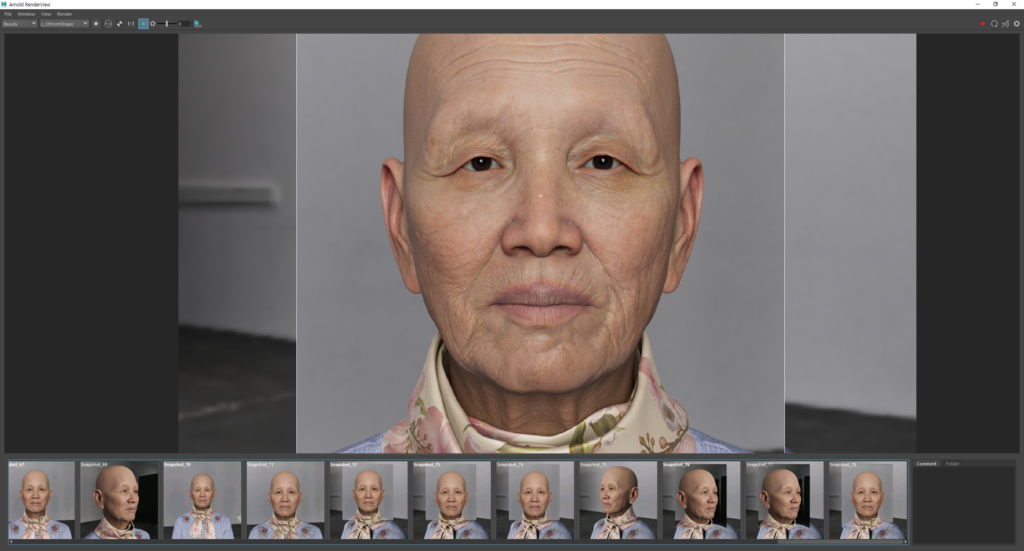Open the Render menu
Image resolution: width=1024 pixels, height=551 pixels.
[64, 14]
